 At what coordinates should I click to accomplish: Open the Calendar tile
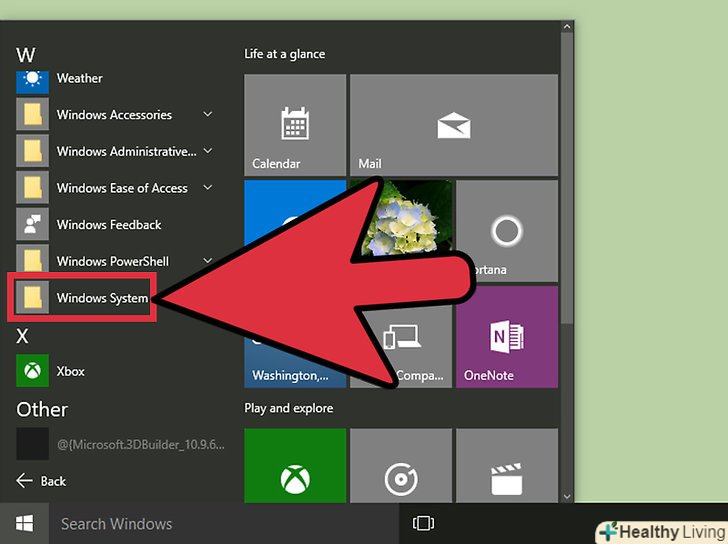point(295,125)
